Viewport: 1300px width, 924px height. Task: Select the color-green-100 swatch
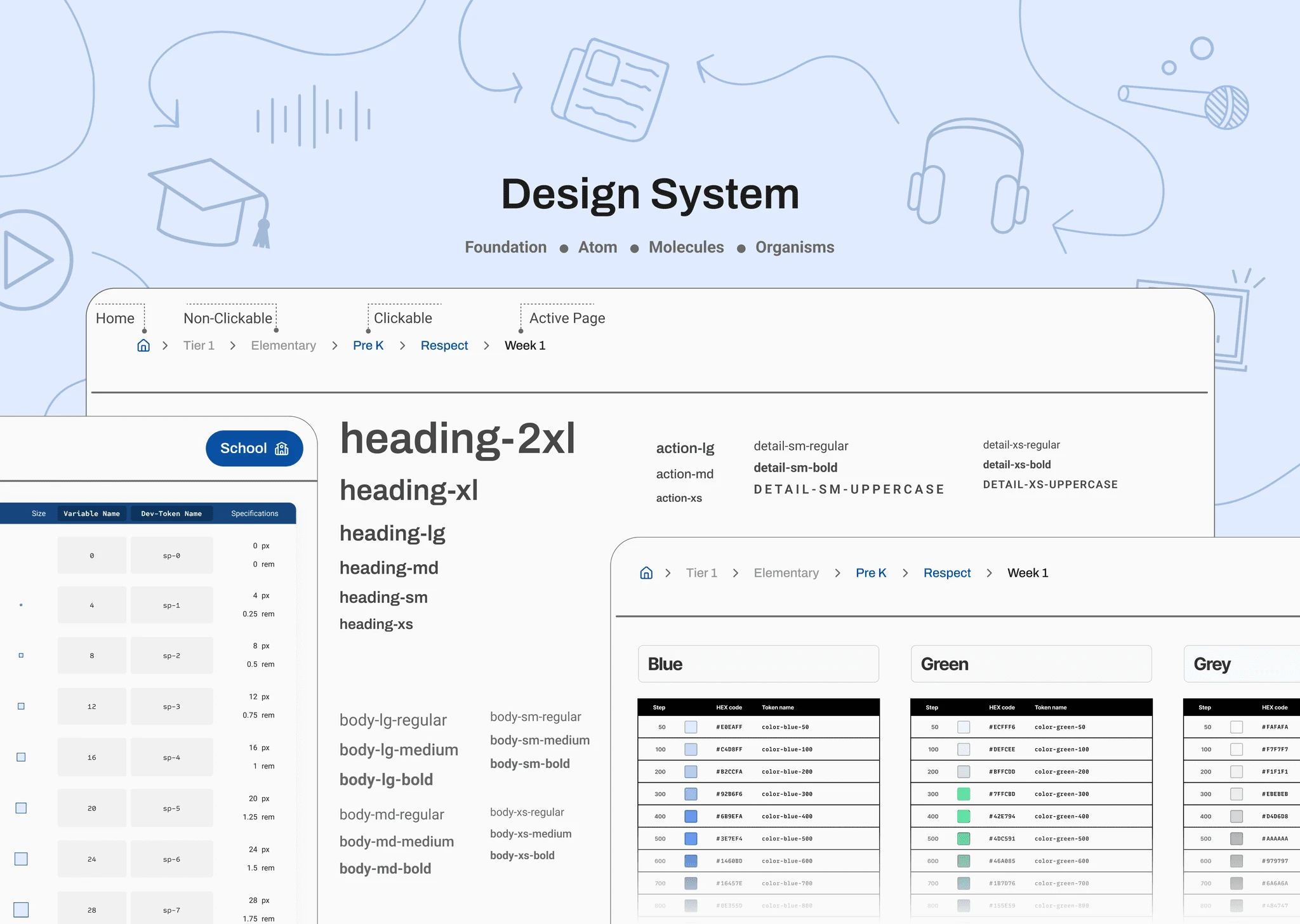(x=964, y=749)
